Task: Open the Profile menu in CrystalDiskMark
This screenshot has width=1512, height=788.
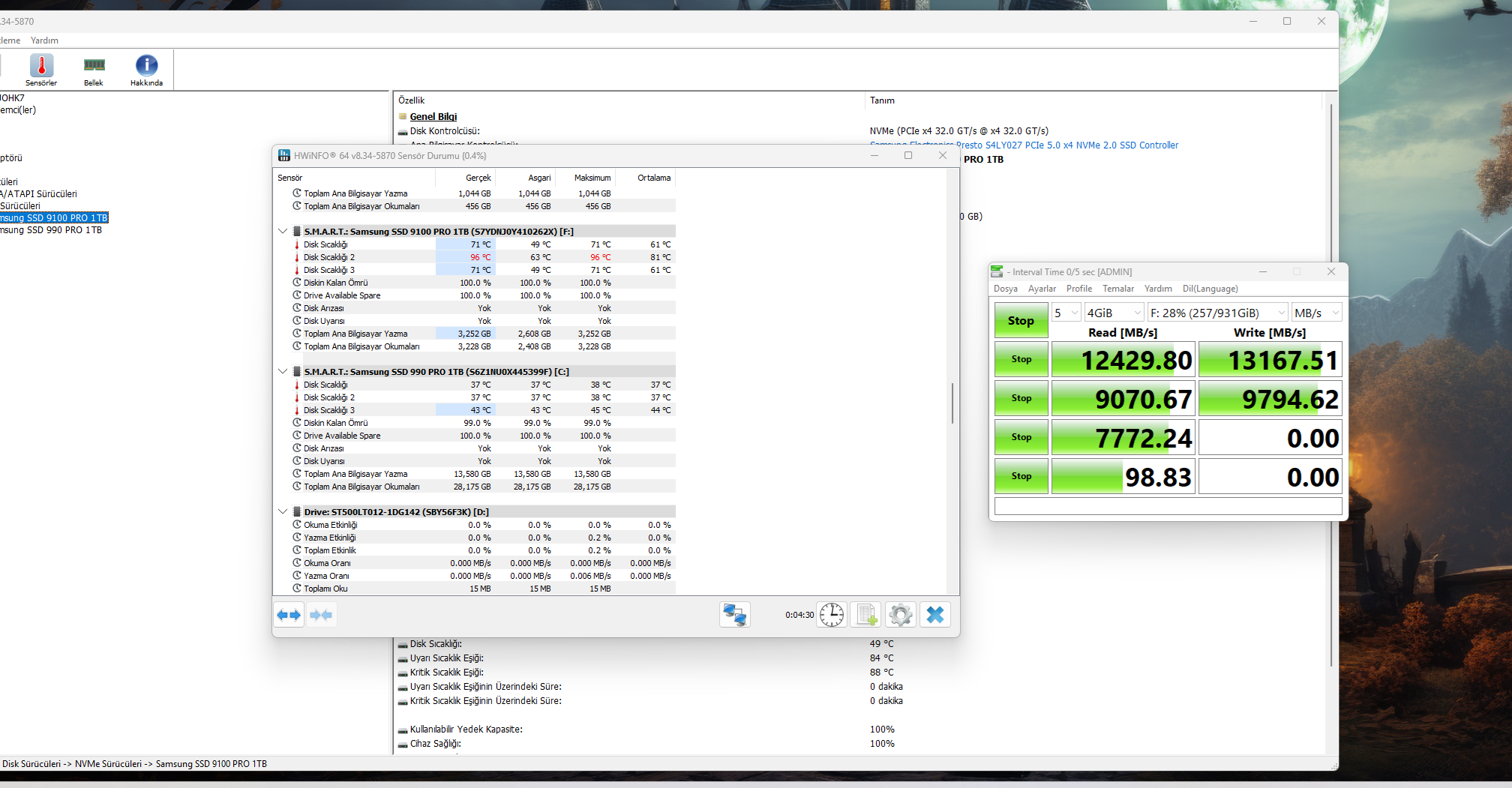Action: click(x=1079, y=289)
